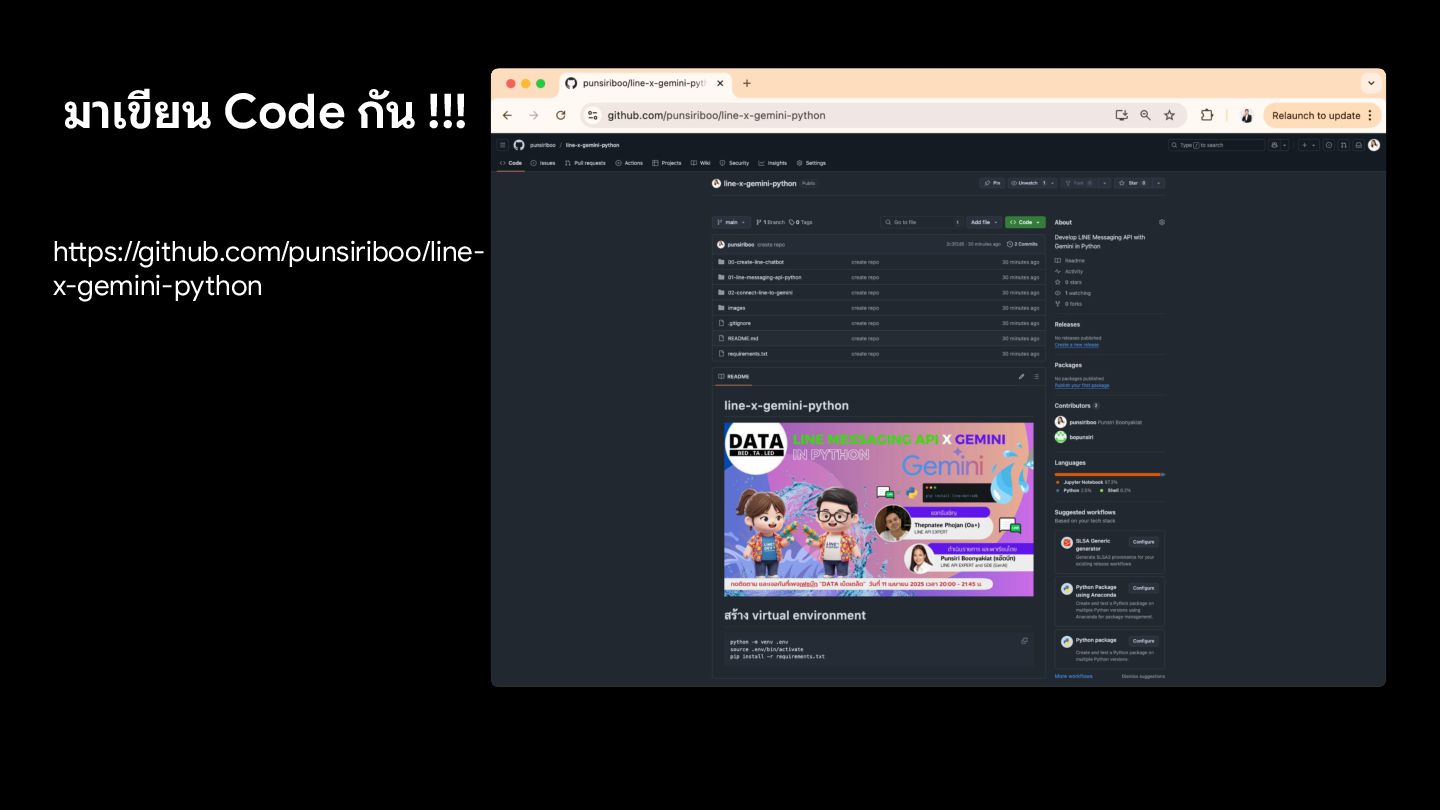Open the .gitignore file
The width and height of the screenshot is (1440, 810).
point(739,323)
